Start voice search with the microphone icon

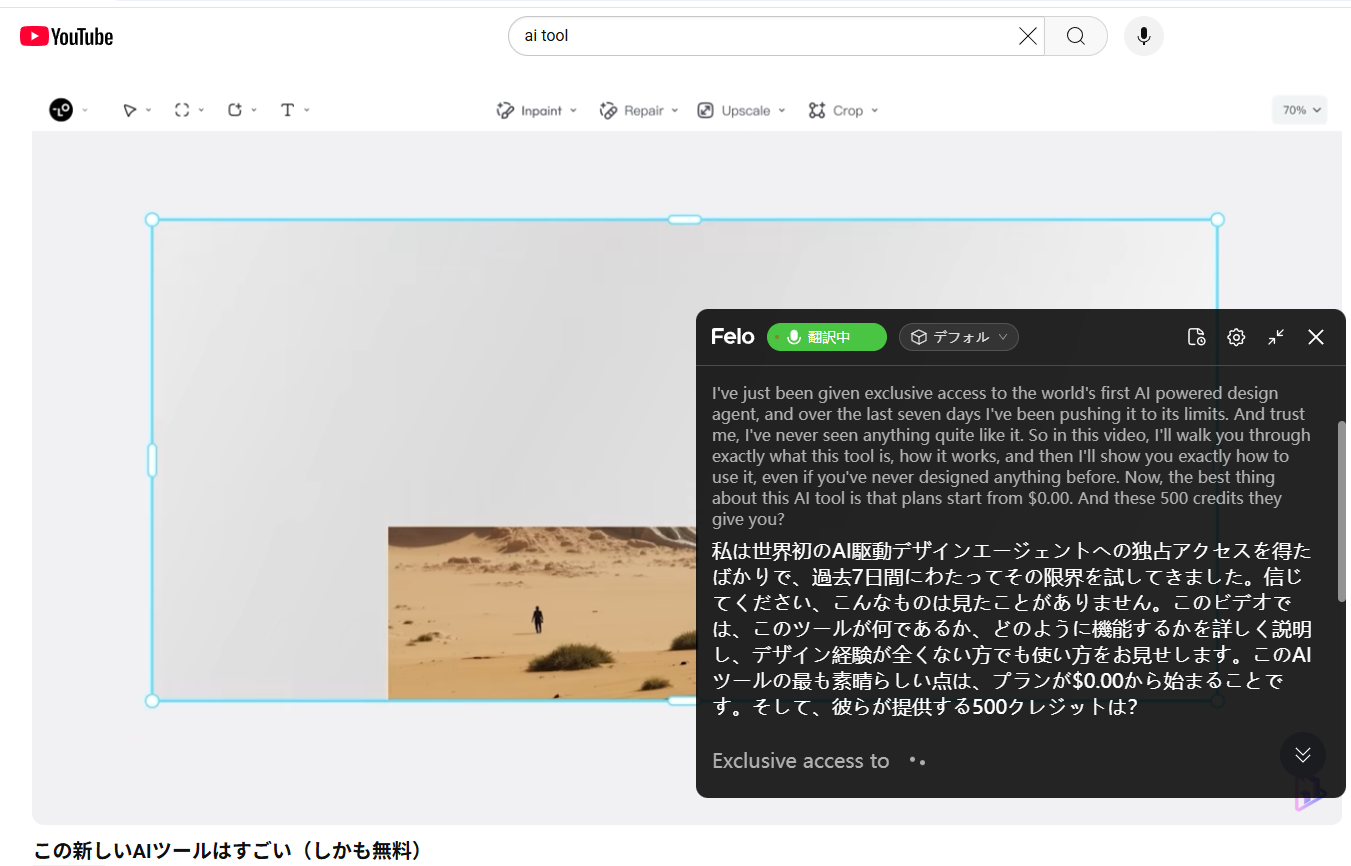coord(1143,36)
